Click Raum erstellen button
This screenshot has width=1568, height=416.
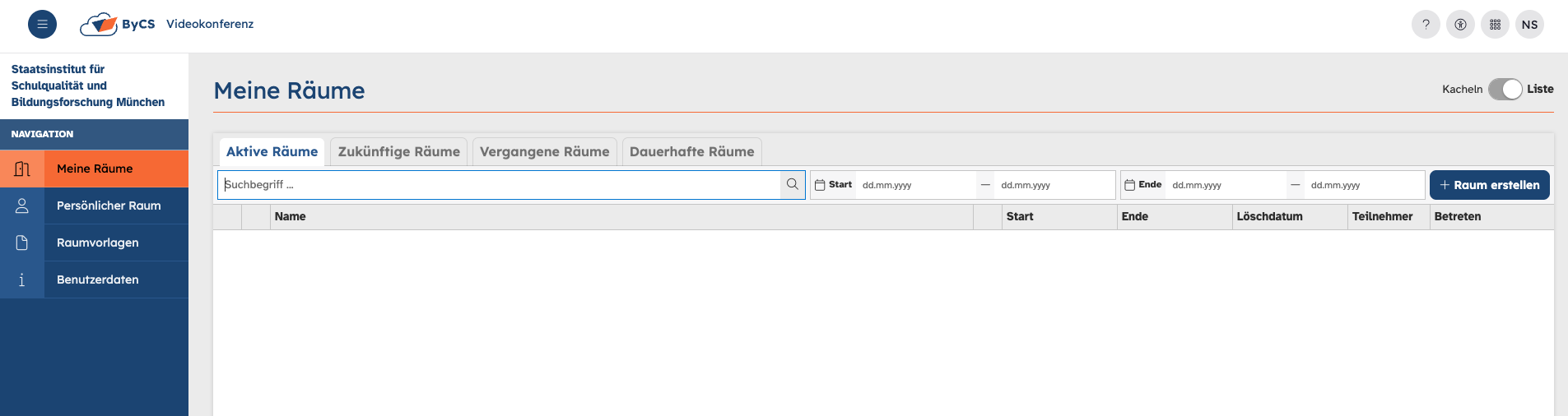[1489, 185]
